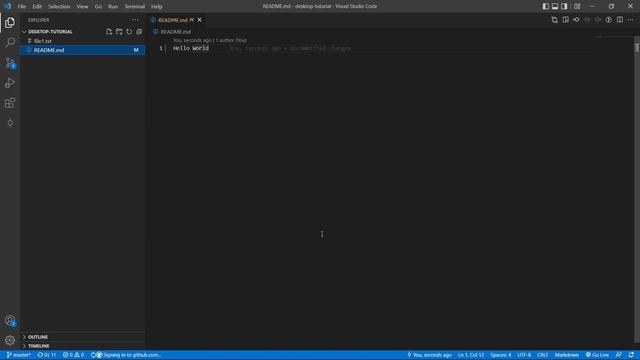Click 'Signing in to github.com' status
640x360 pixels.
tap(127, 355)
